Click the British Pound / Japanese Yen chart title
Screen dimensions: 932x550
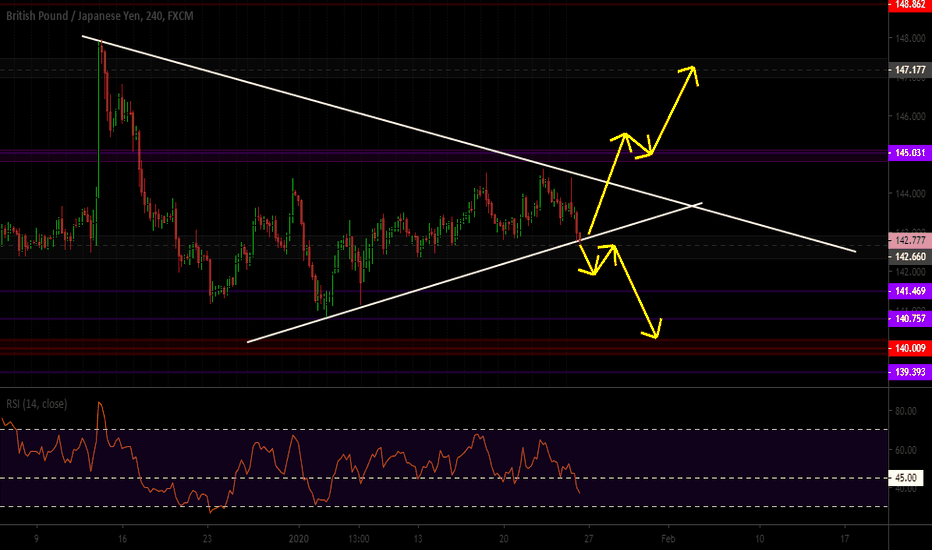click(100, 16)
